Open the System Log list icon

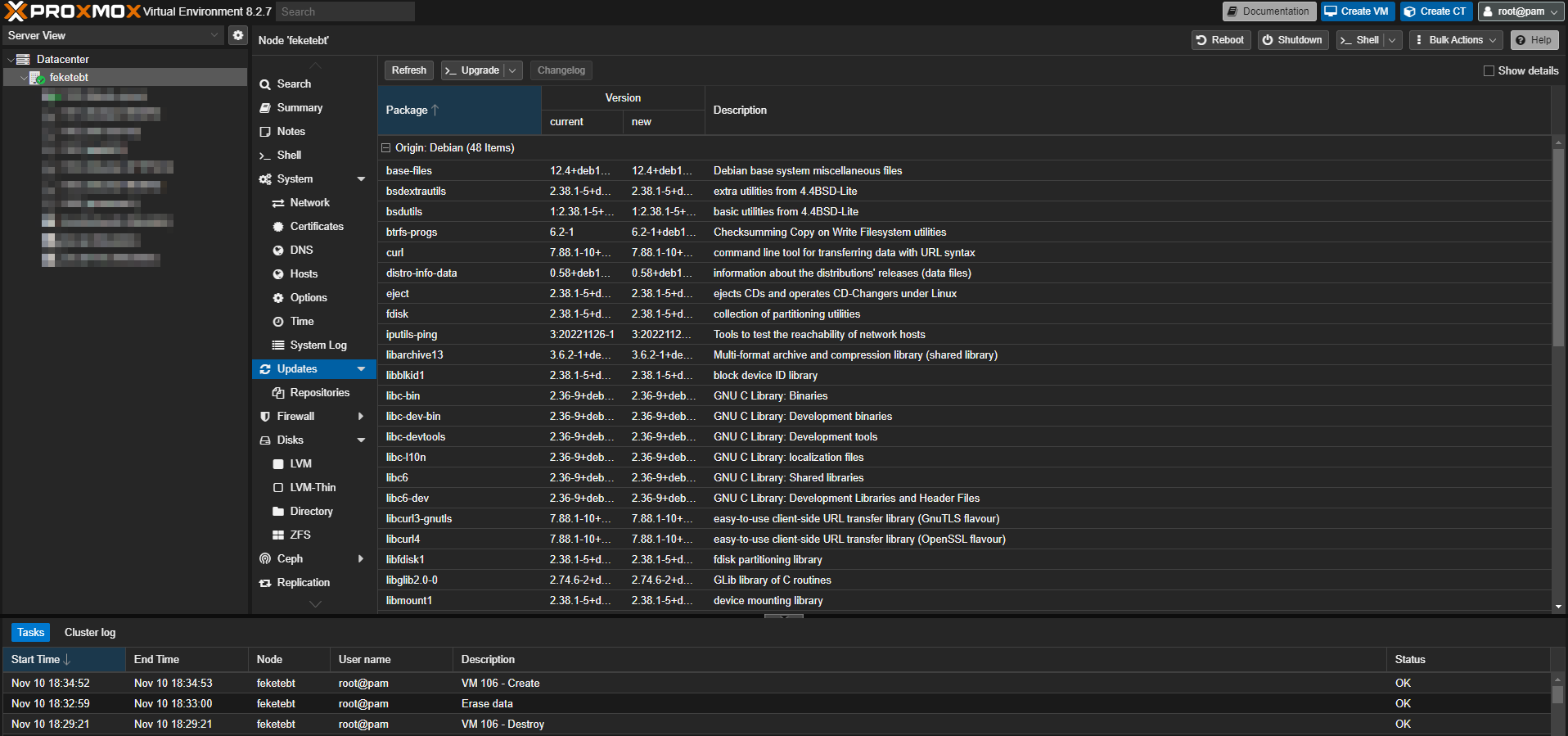(x=278, y=345)
